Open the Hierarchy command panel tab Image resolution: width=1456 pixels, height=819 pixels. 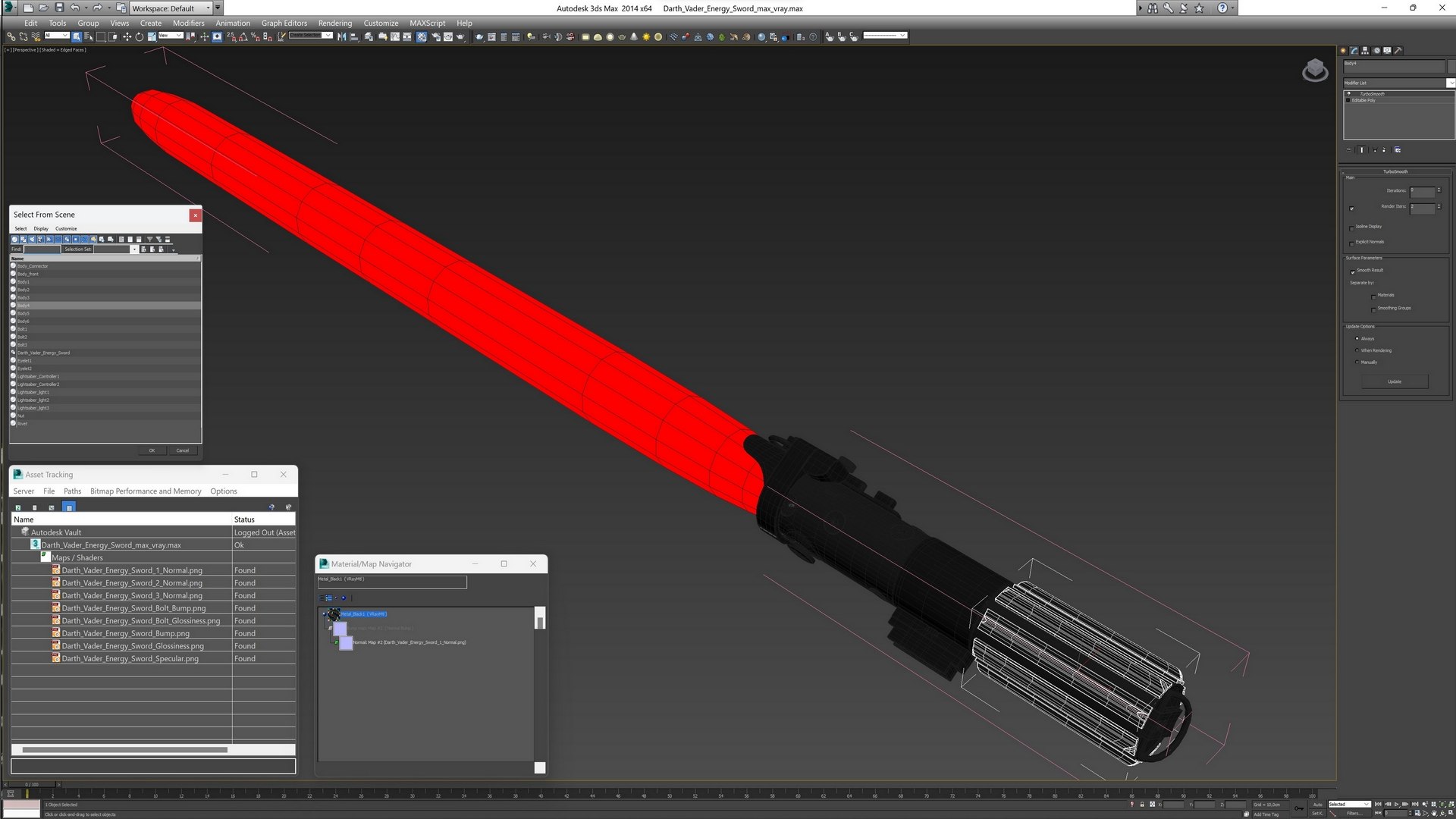[1365, 51]
